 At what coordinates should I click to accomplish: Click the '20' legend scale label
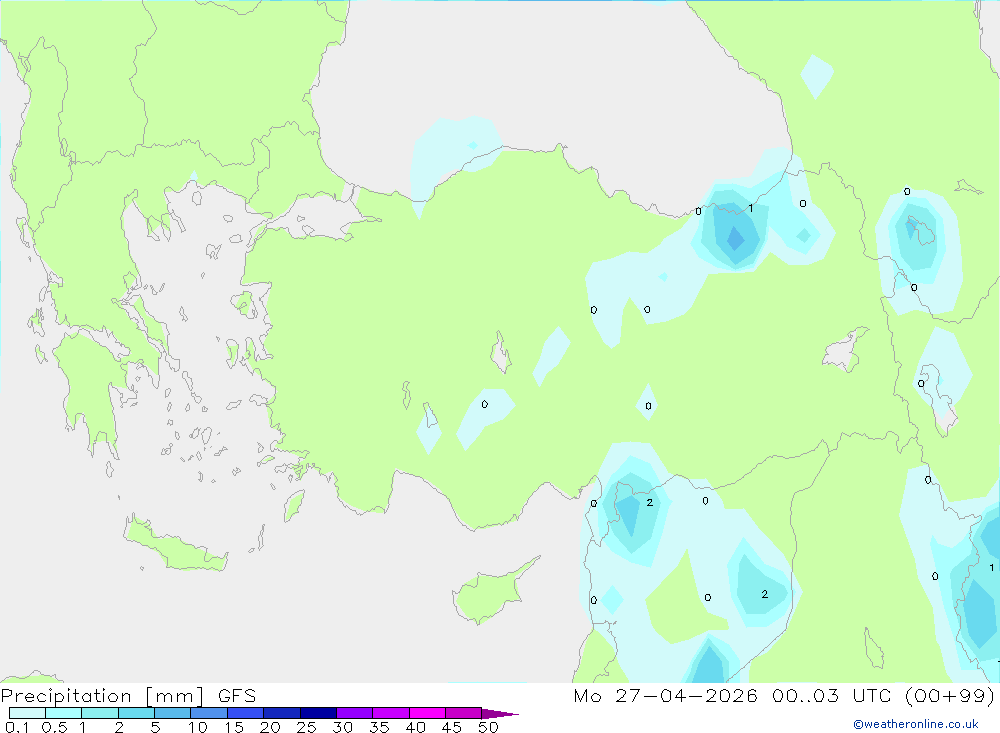point(270,727)
